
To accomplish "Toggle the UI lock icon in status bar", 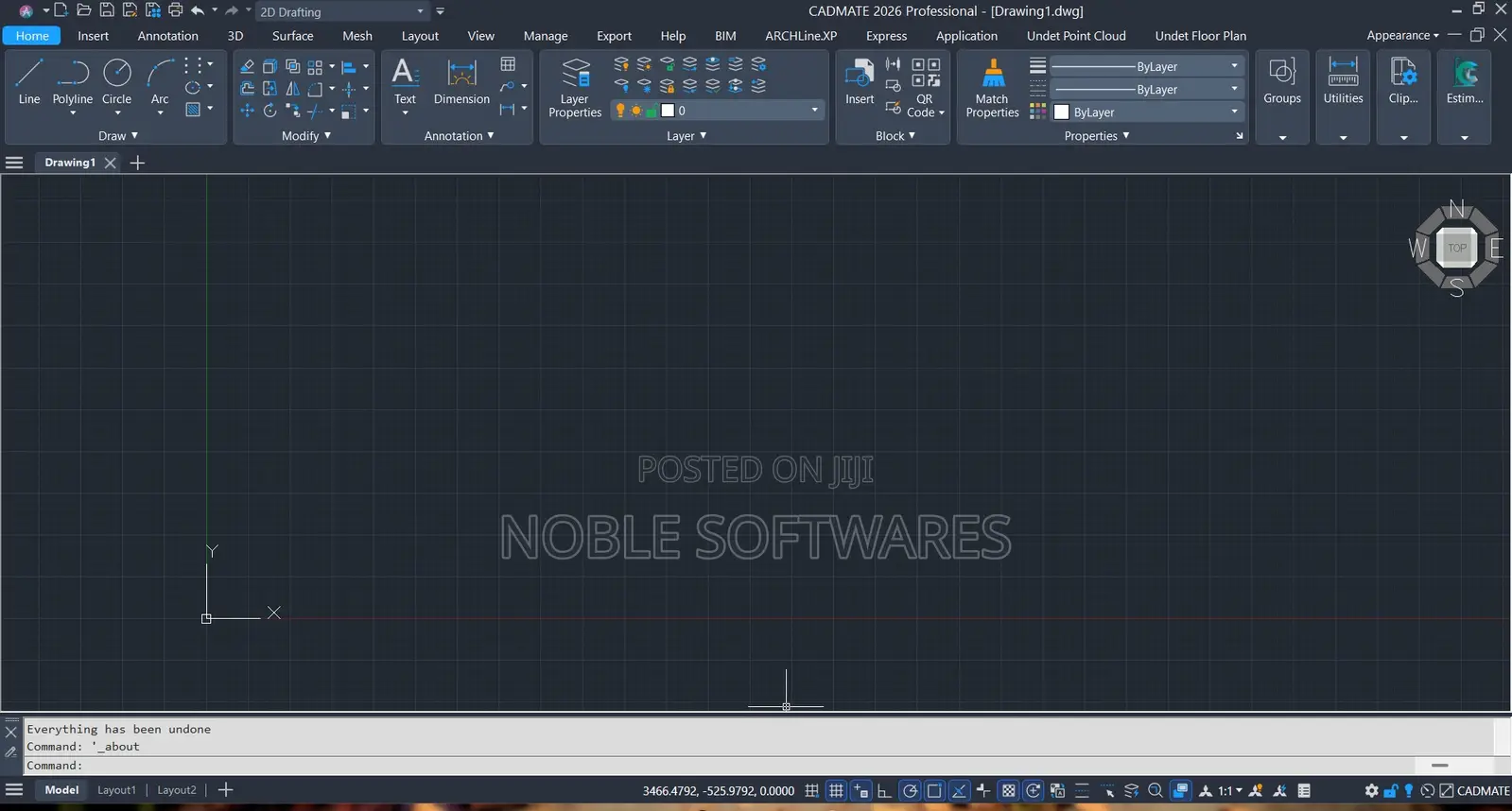I will (1390, 790).
